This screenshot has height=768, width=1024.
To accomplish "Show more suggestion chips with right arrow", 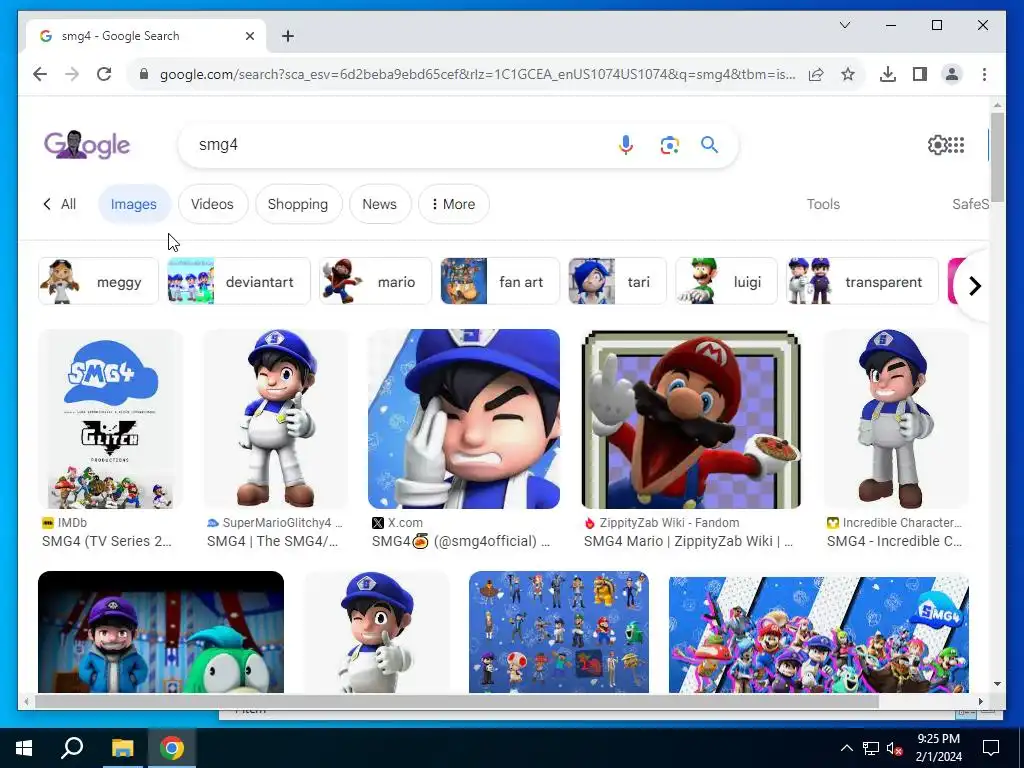I will tap(974, 285).
